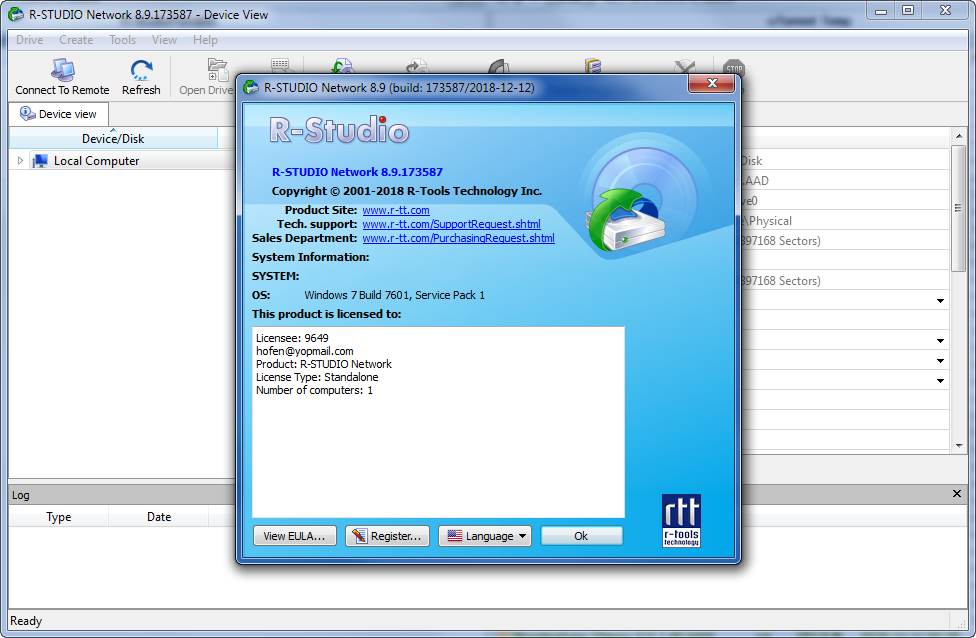Open the View menu
This screenshot has width=976, height=638.
tap(164, 40)
